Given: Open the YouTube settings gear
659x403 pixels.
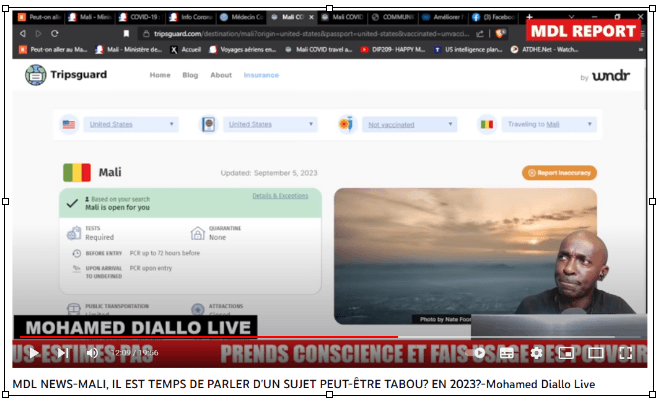Looking at the screenshot, I should (536, 353).
